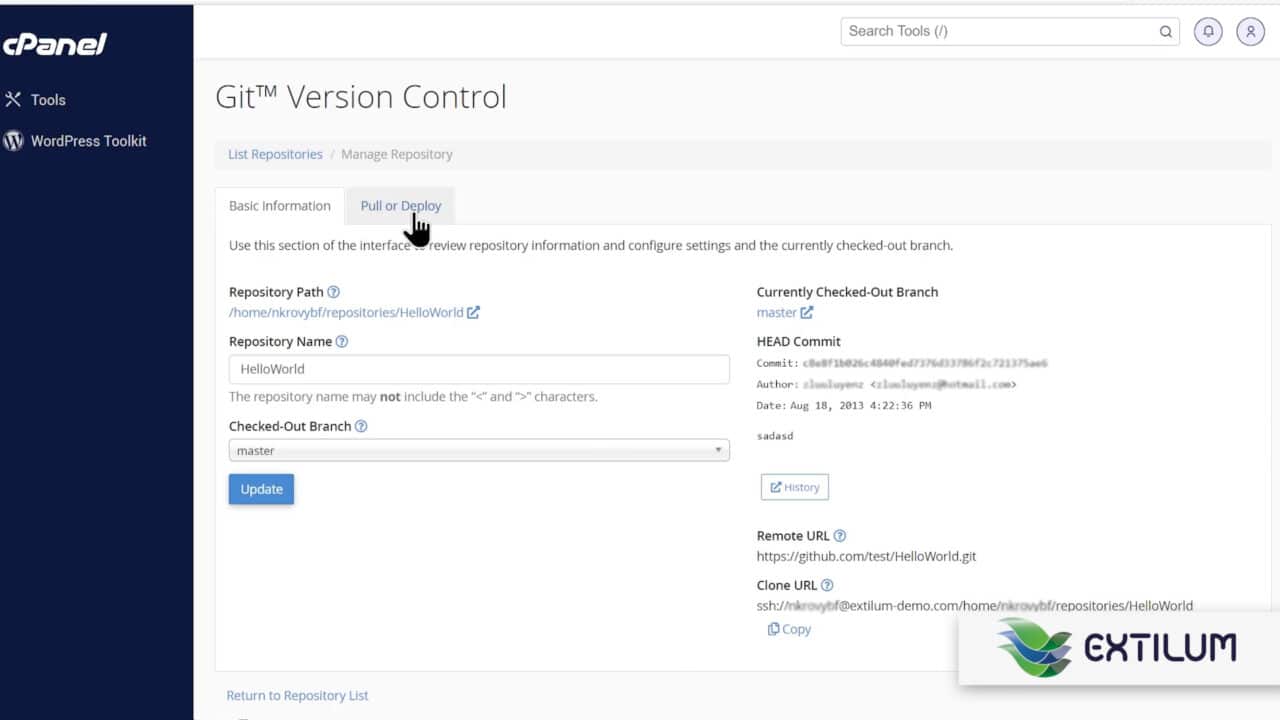Image resolution: width=1280 pixels, height=720 pixels.
Task: View the commit History
Action: [x=794, y=487]
